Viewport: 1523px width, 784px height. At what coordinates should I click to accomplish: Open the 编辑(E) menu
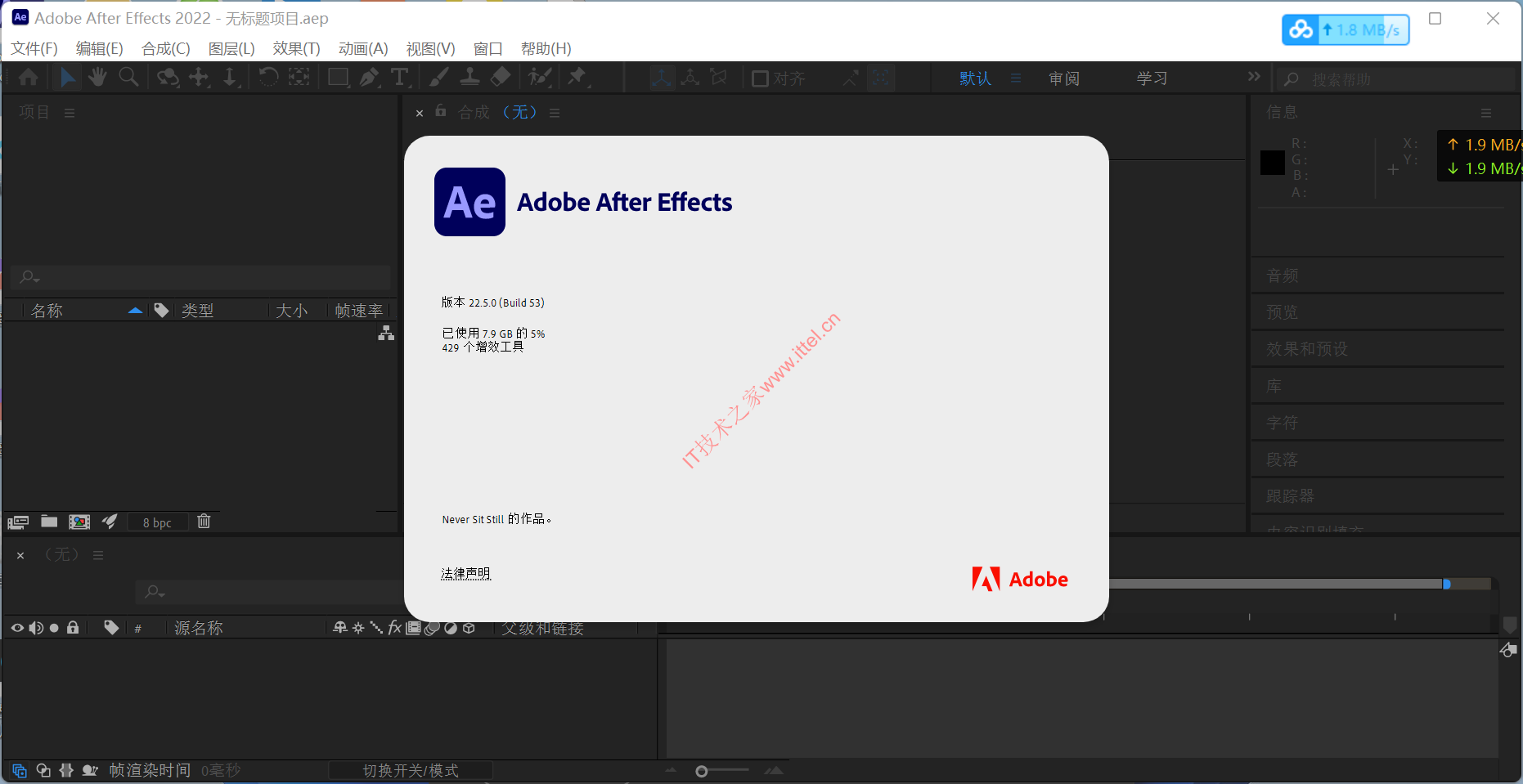coord(100,48)
